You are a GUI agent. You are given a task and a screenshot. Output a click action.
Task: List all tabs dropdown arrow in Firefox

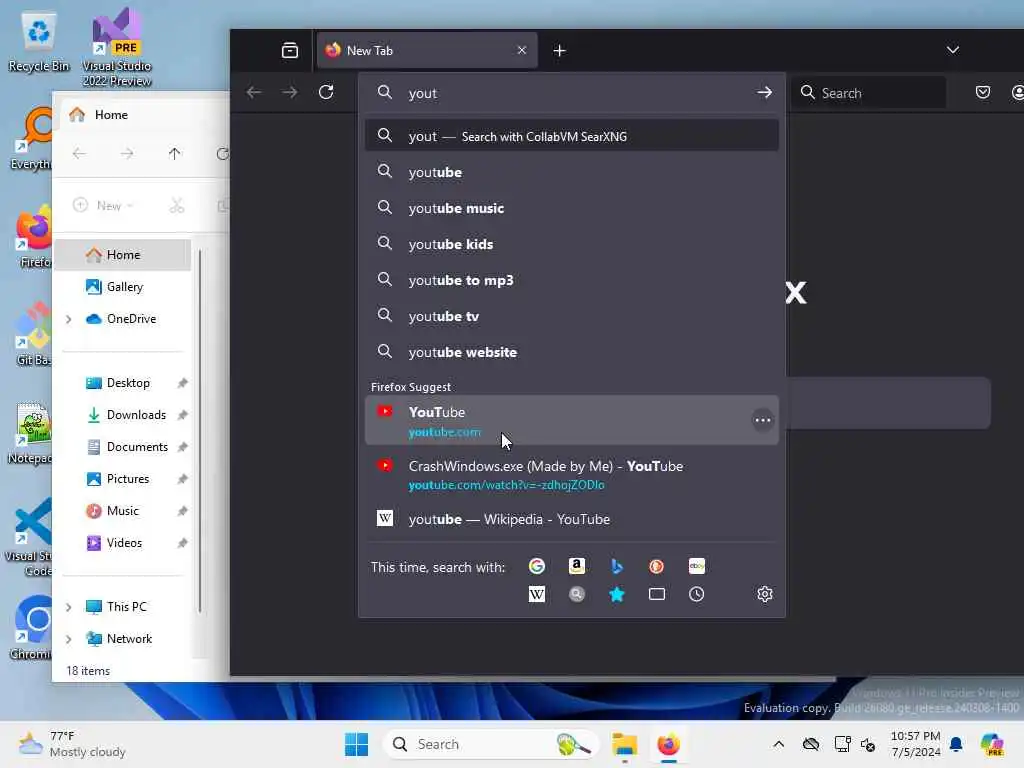953,50
